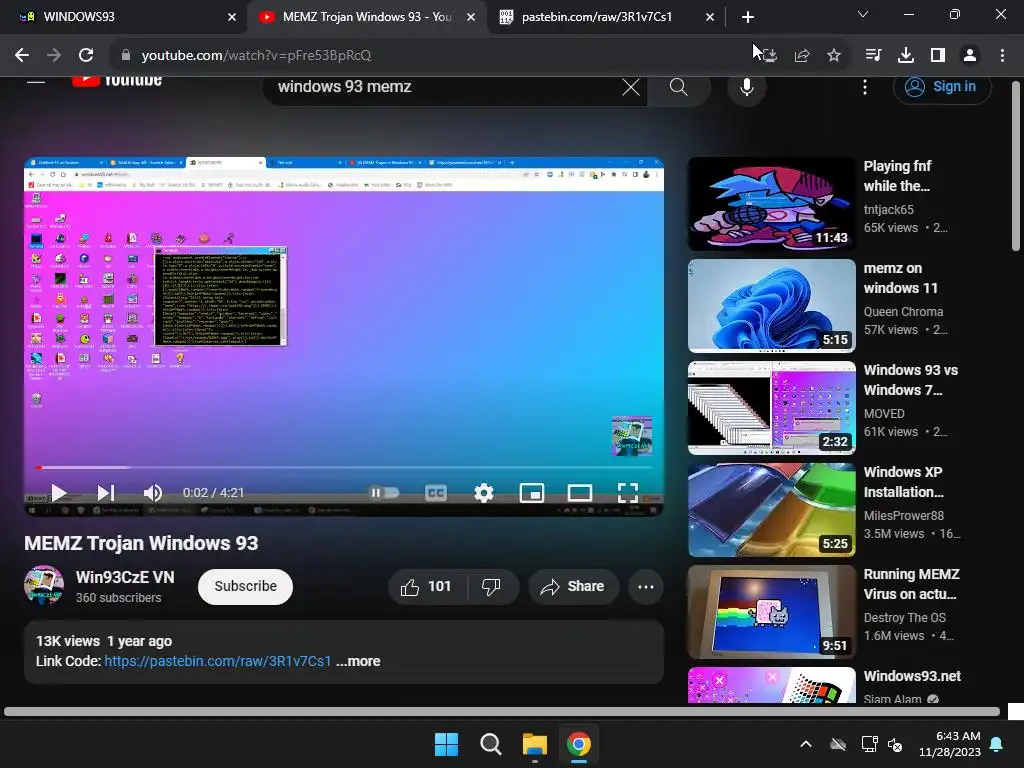Open the Windows93.net video title
Screen dimensions: 1024x768
(912, 676)
